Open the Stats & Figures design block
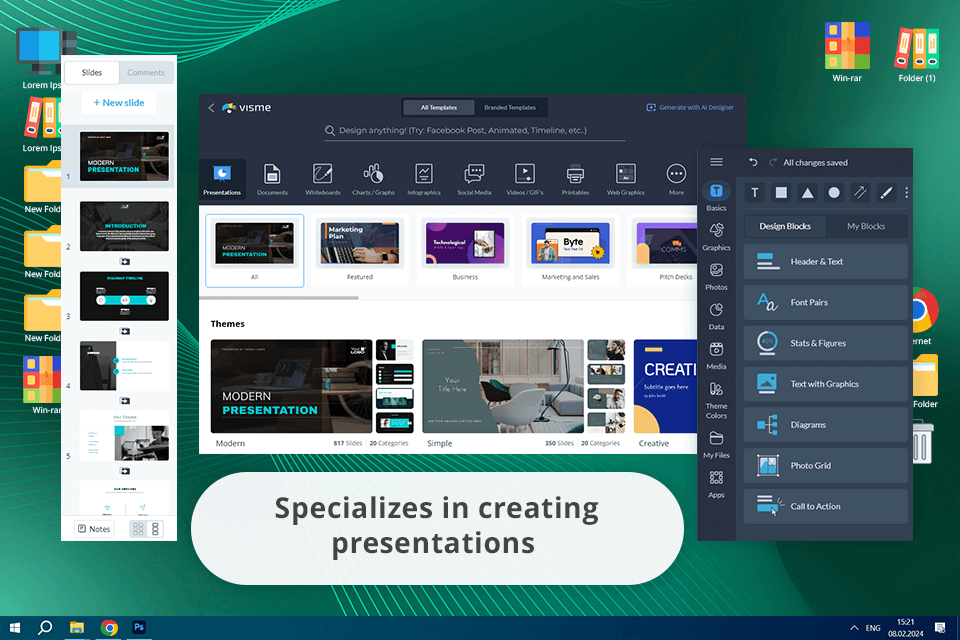The width and height of the screenshot is (960, 640). tap(825, 343)
